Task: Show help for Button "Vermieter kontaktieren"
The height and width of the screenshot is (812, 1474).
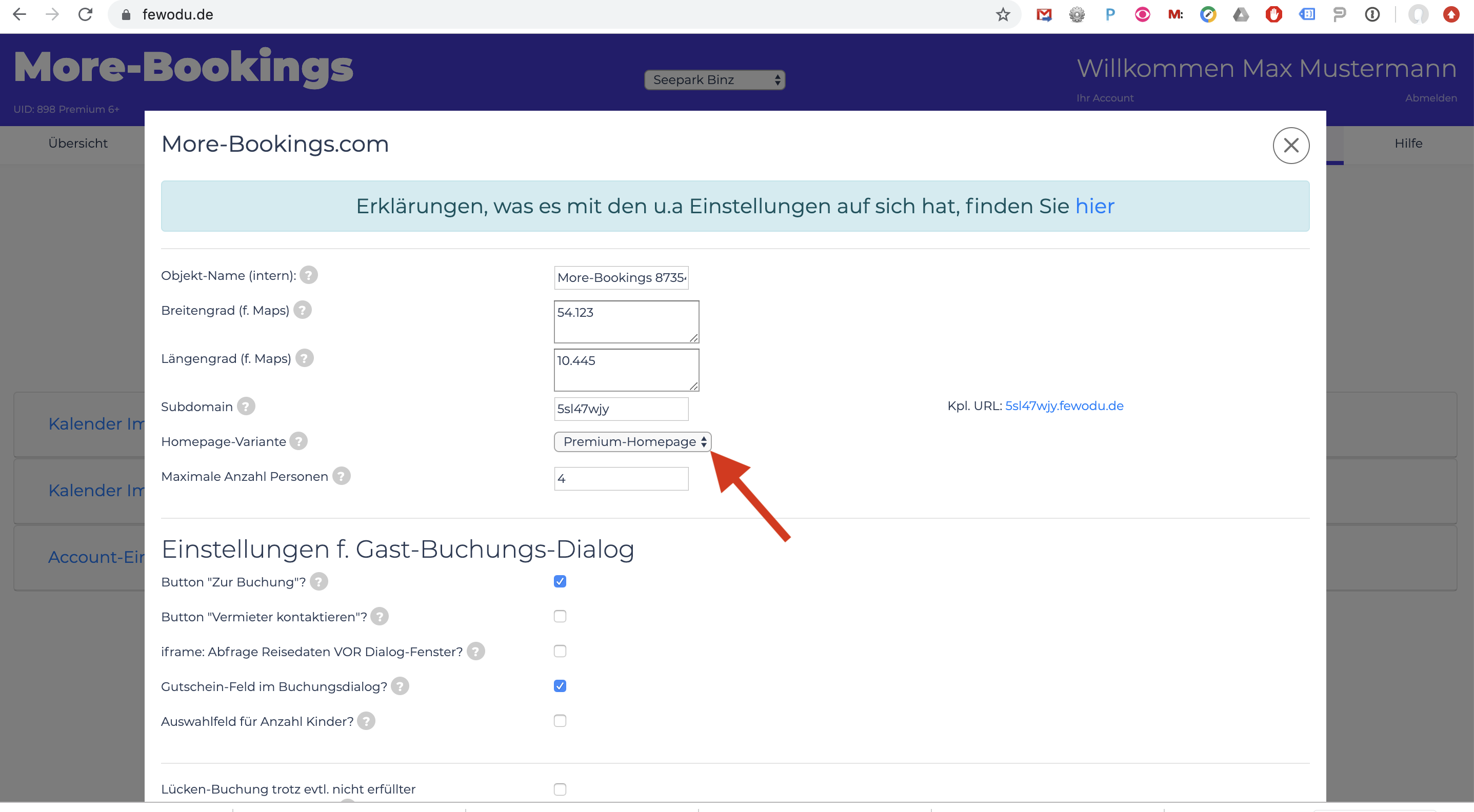Action: [380, 617]
